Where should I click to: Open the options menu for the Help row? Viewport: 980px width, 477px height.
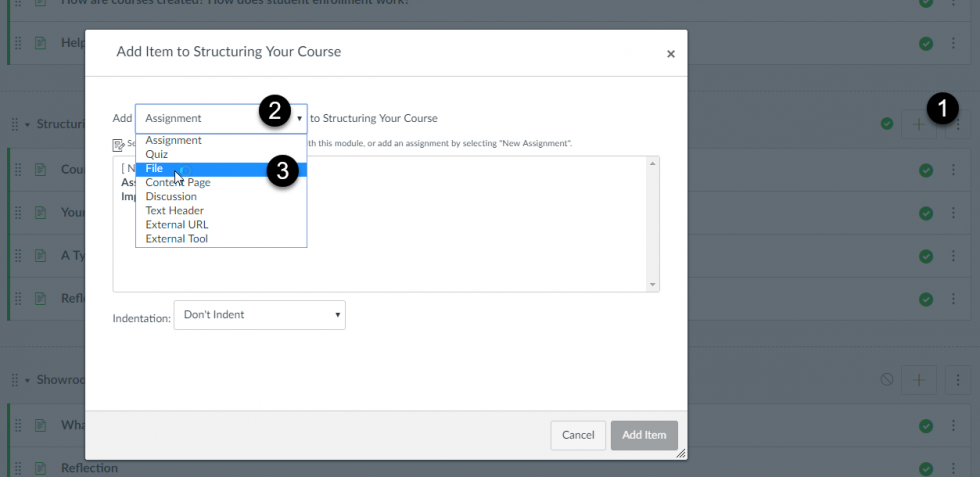(x=953, y=43)
